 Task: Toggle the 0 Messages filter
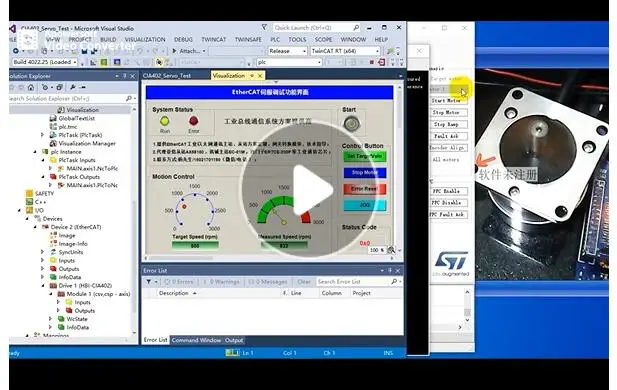coord(268,282)
